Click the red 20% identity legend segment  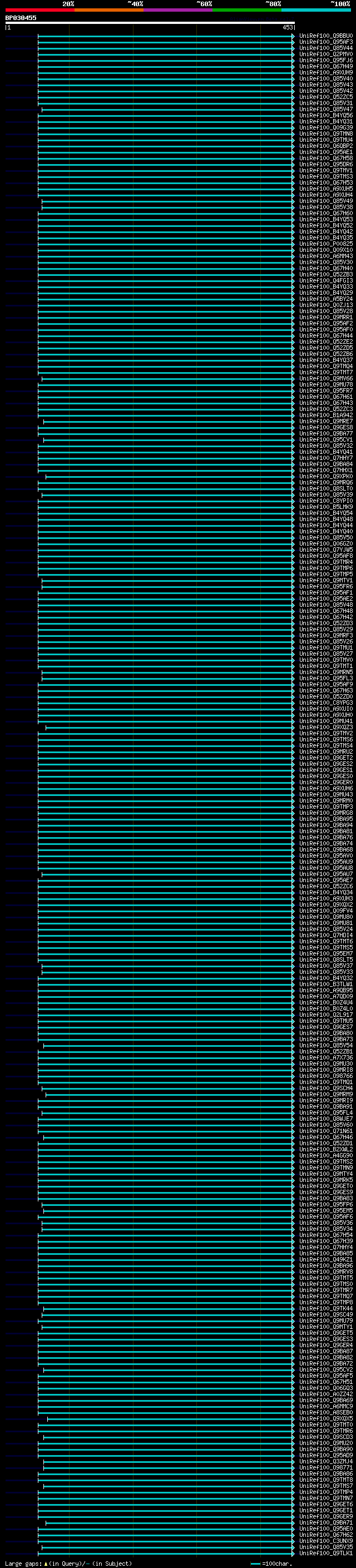[40, 10]
